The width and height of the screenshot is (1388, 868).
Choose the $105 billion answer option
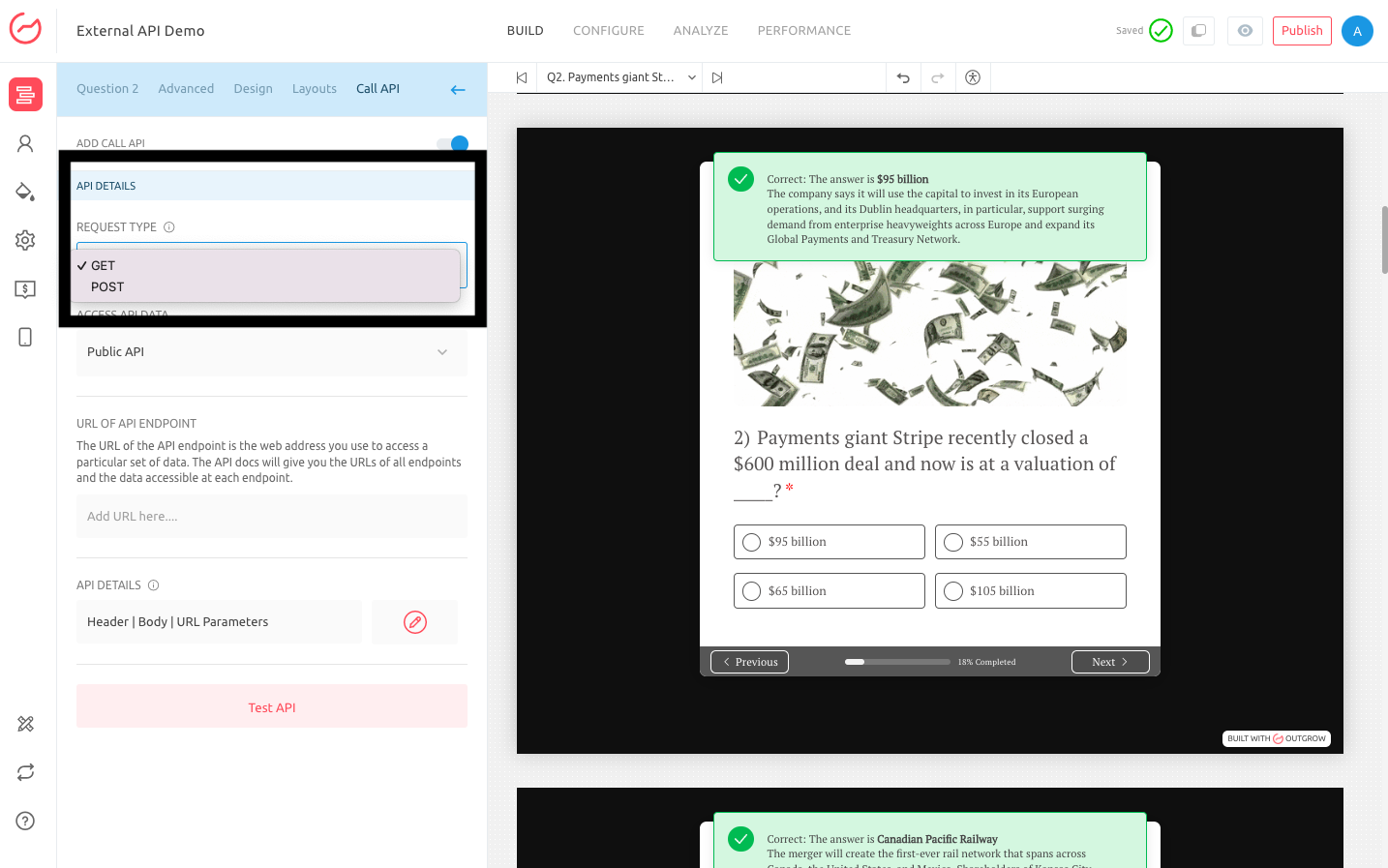[x=953, y=591]
